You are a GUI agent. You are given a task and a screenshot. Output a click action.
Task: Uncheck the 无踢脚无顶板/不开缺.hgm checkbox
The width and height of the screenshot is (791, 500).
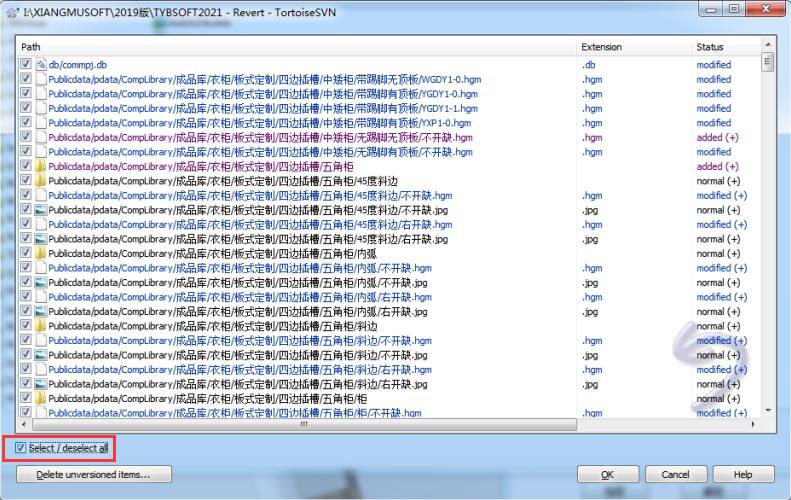tap(26, 137)
